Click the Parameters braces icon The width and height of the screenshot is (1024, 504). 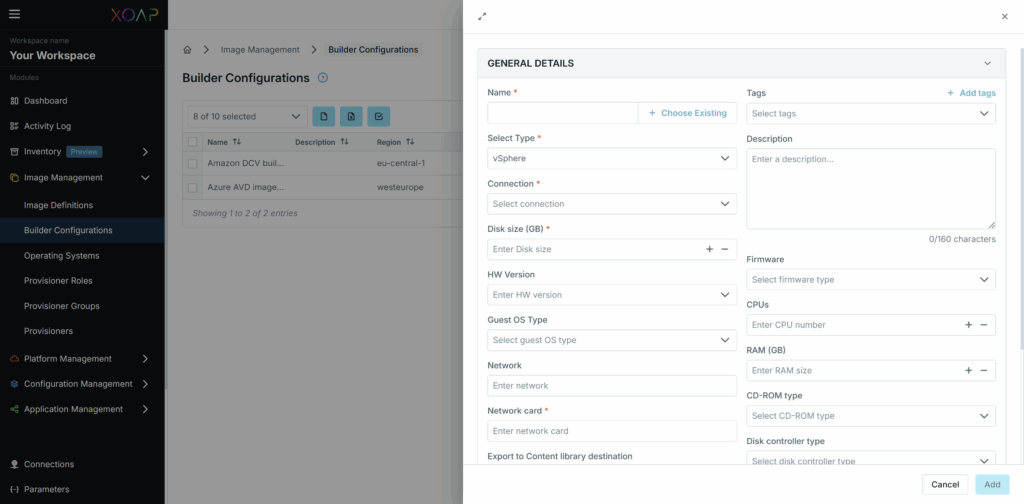point(14,489)
